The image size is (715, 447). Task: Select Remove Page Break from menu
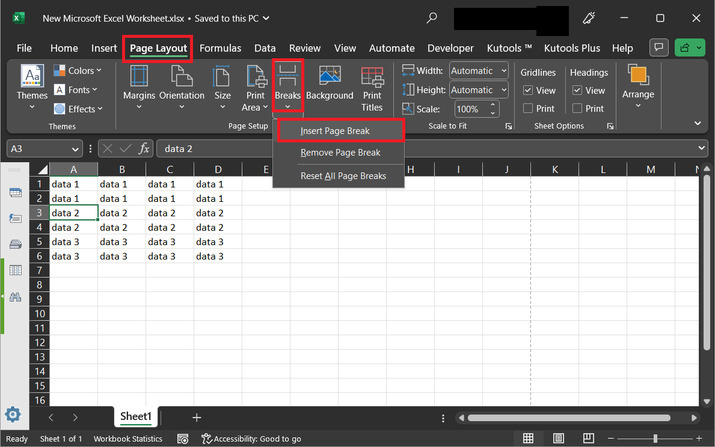[340, 153]
